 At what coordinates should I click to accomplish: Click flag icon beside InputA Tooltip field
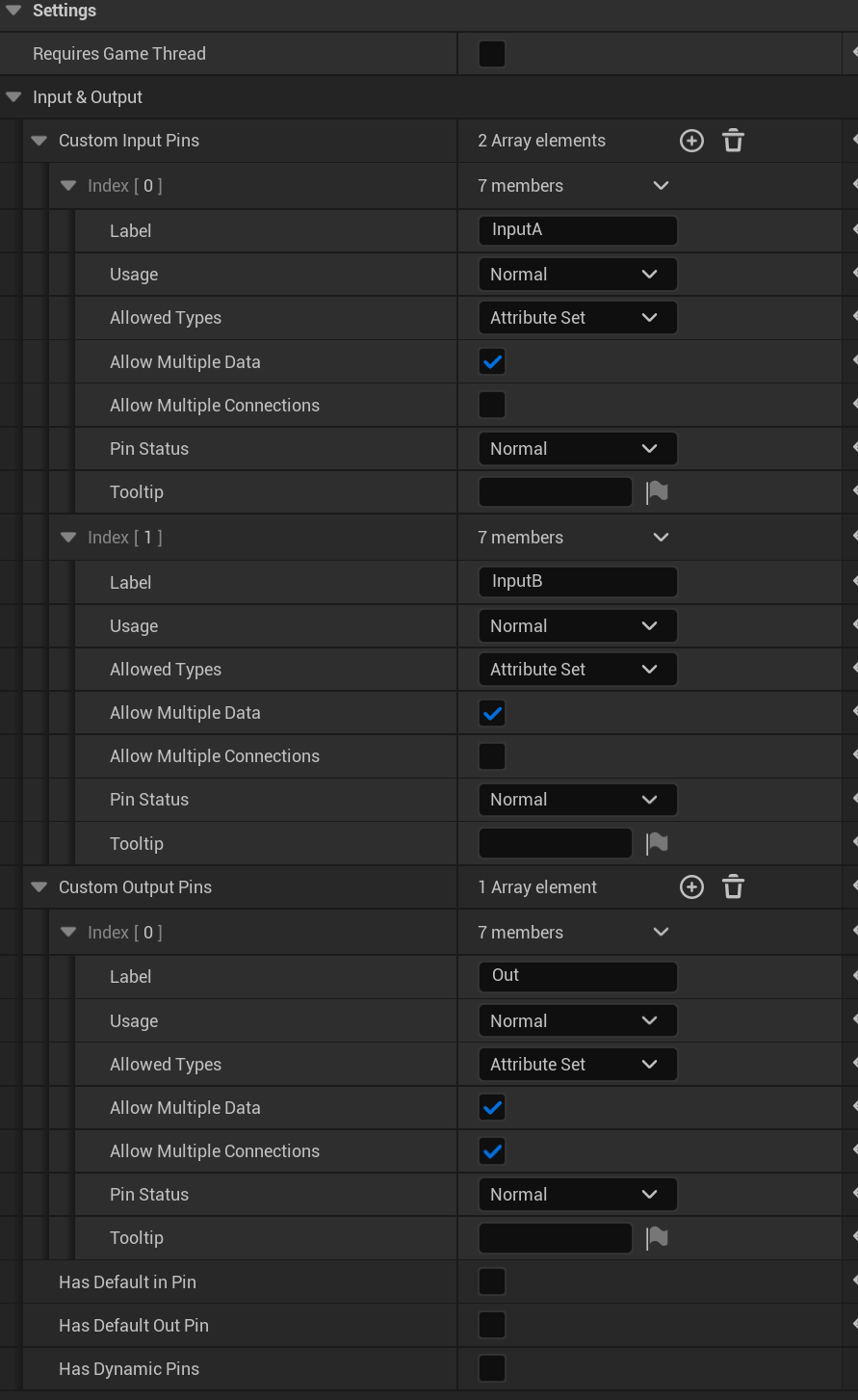pos(657,492)
